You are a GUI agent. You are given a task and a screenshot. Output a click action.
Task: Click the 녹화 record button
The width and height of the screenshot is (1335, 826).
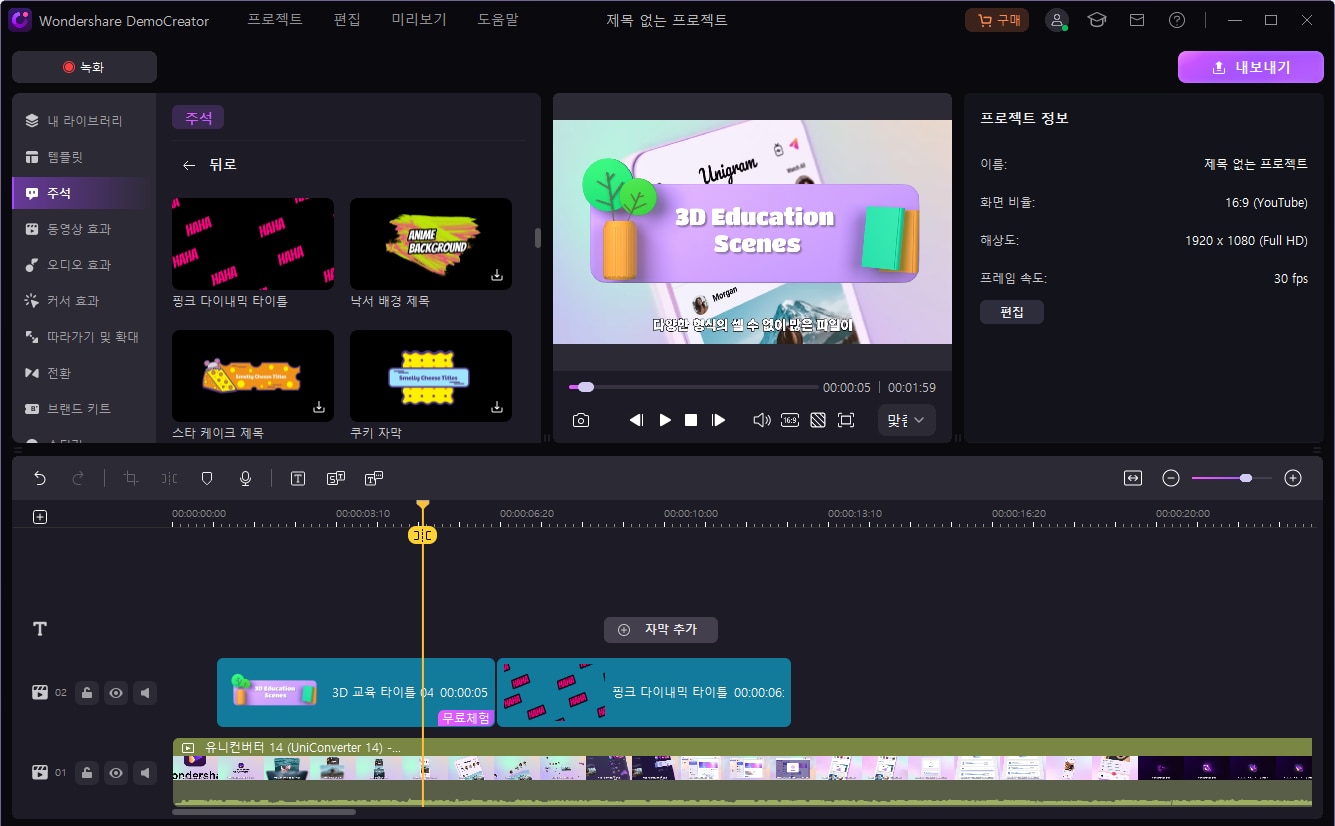coord(84,67)
